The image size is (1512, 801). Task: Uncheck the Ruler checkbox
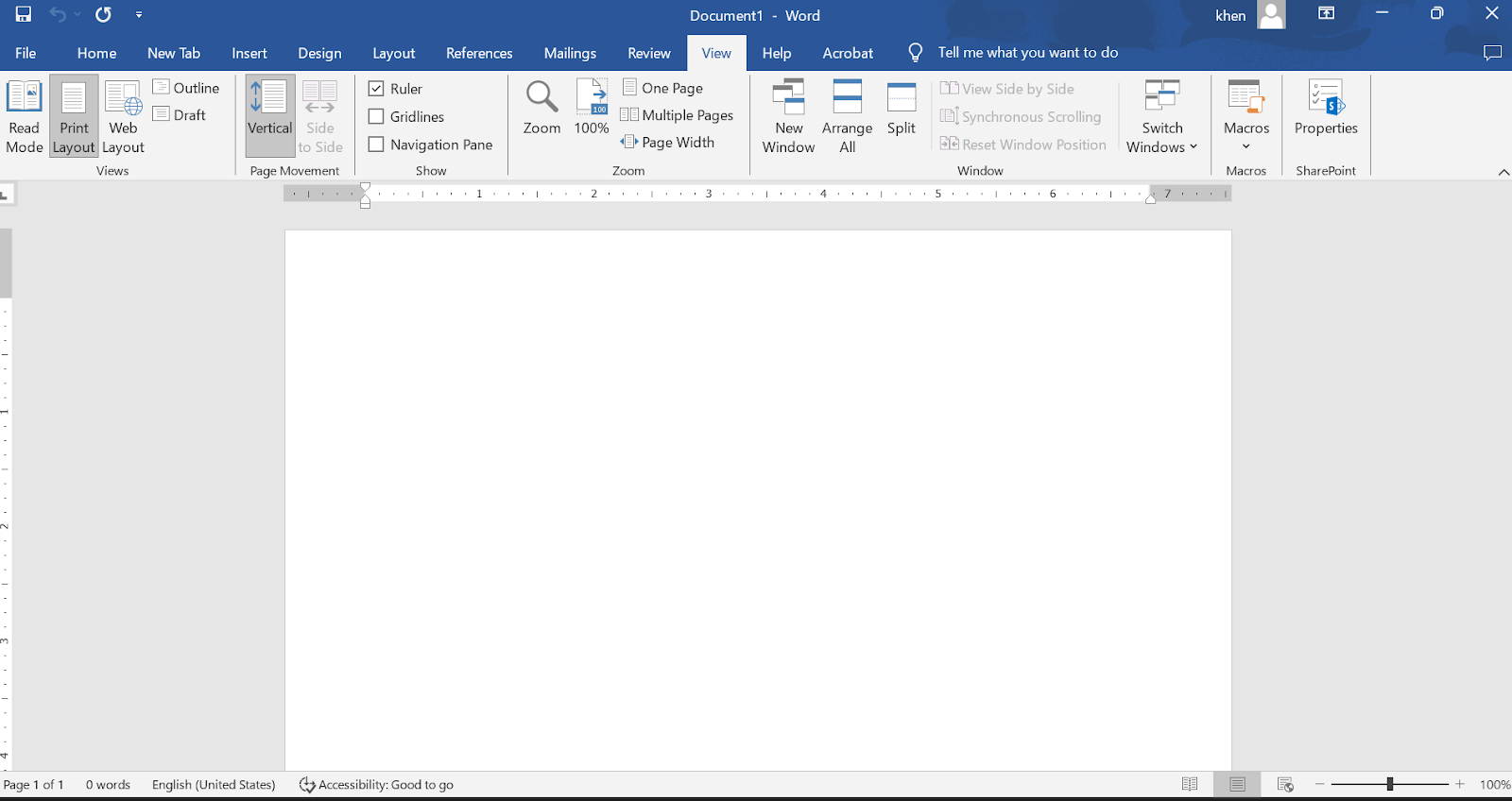pyautogui.click(x=376, y=89)
